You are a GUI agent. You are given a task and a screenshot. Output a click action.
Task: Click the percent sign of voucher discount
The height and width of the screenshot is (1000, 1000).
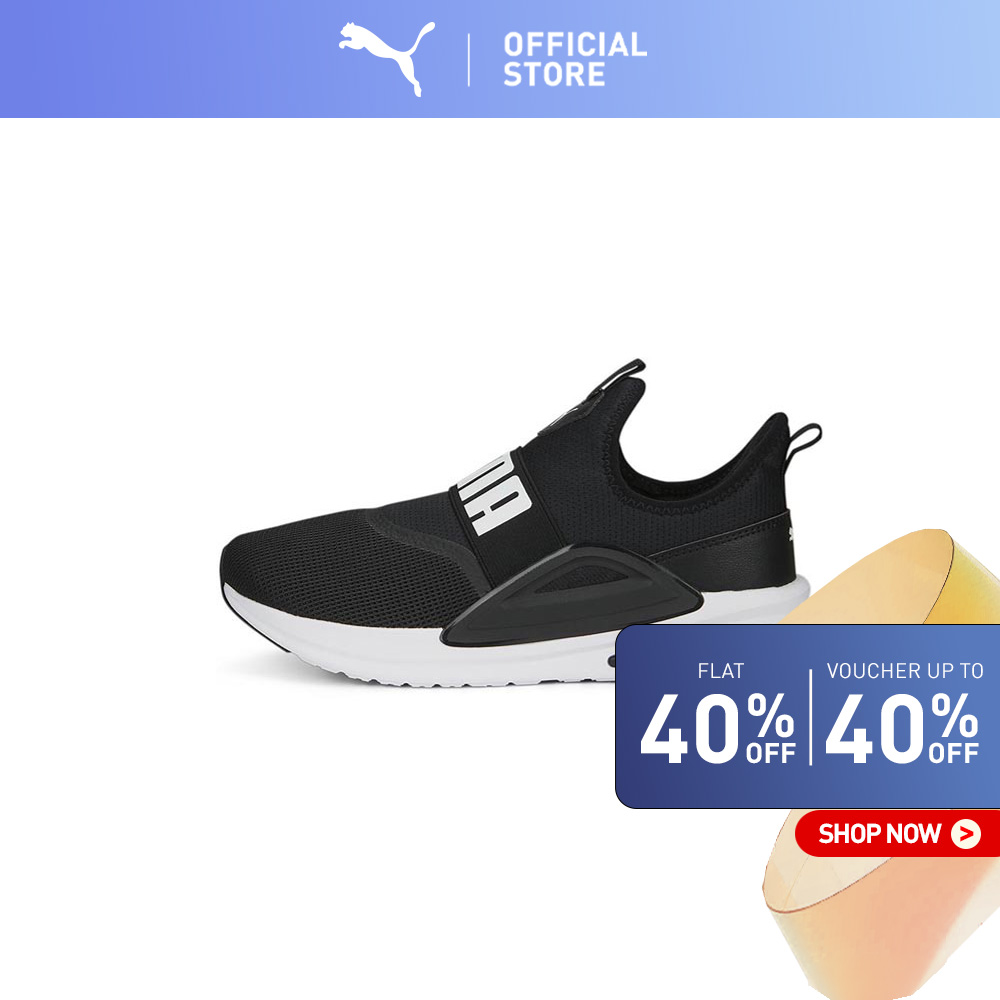tap(954, 715)
